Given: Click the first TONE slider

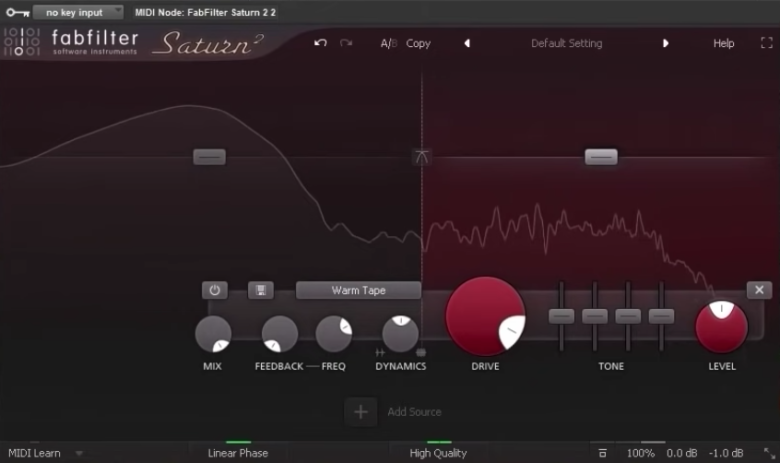Looking at the screenshot, I should [x=561, y=316].
